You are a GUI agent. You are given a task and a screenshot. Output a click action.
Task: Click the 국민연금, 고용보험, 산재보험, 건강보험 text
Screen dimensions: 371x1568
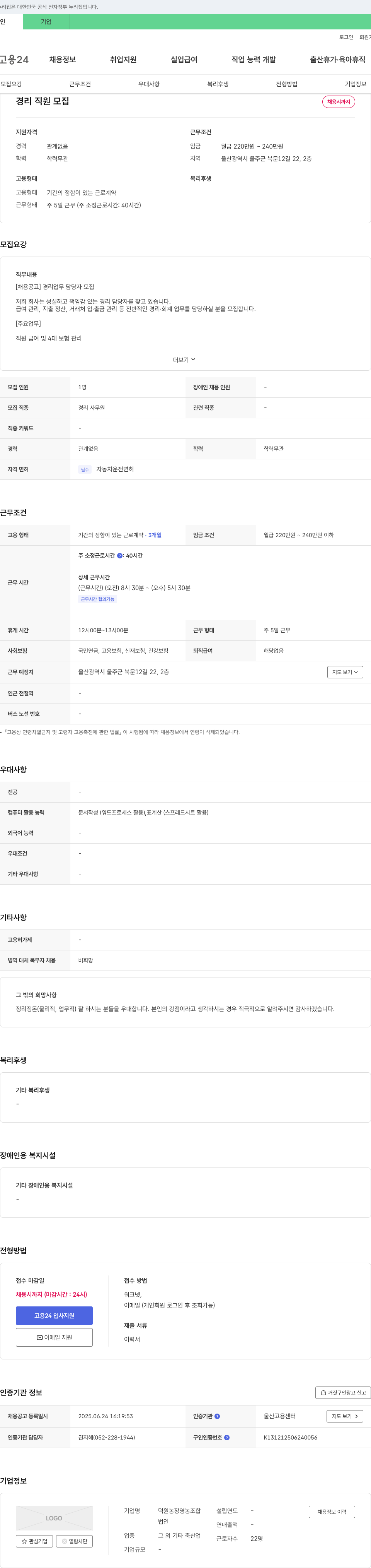123,651
